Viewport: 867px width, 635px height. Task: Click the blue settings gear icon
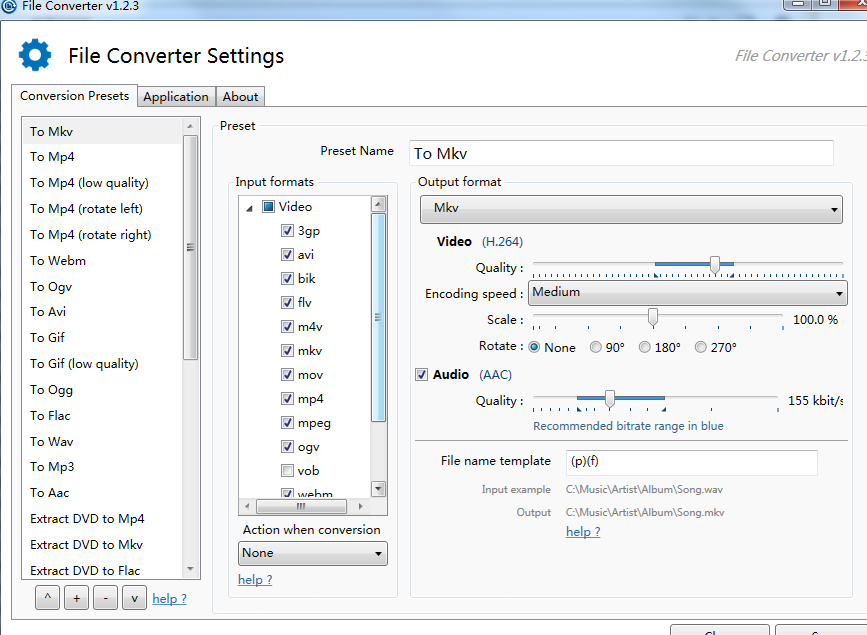[x=35, y=55]
